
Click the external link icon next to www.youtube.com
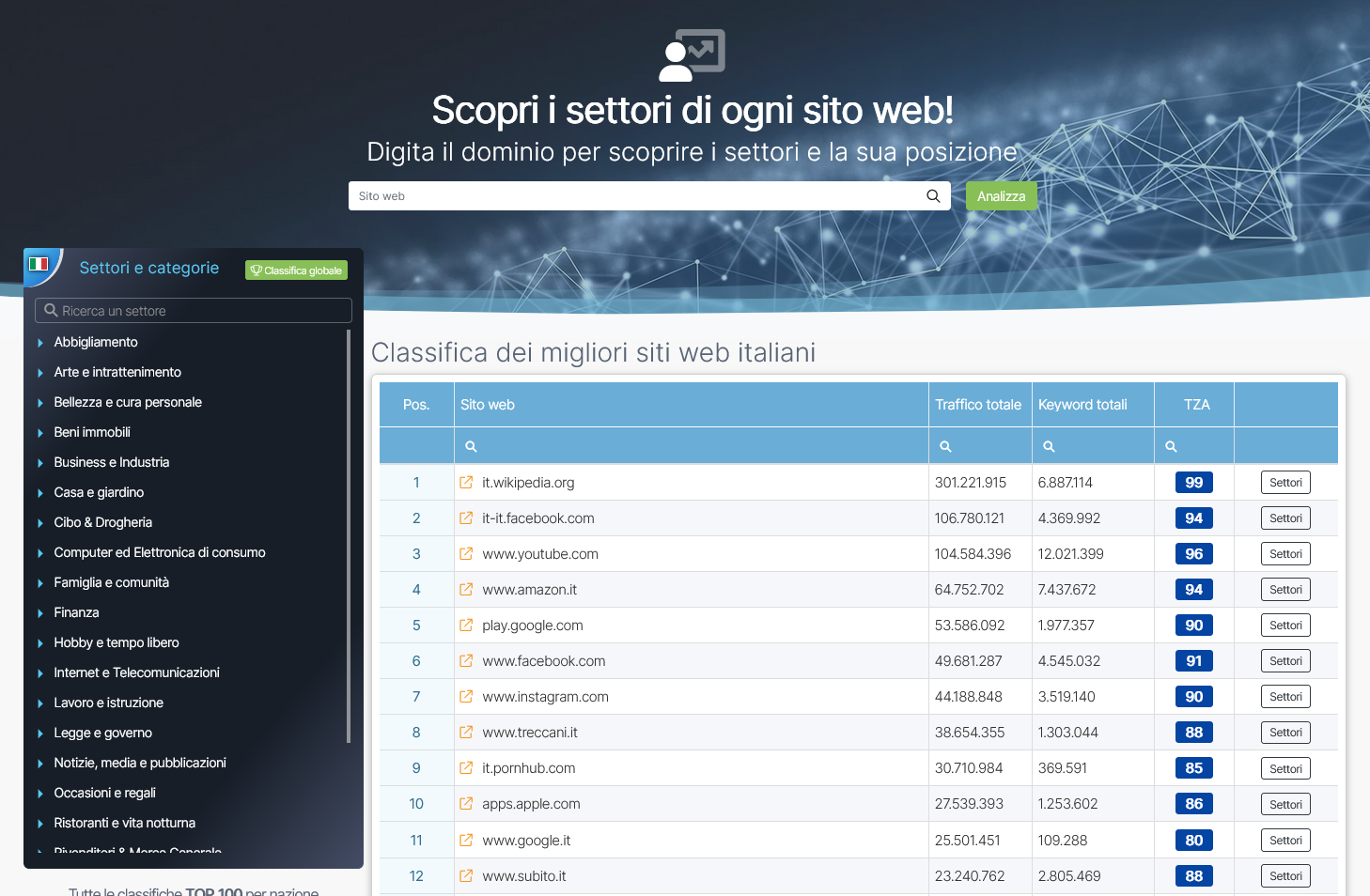pos(465,553)
